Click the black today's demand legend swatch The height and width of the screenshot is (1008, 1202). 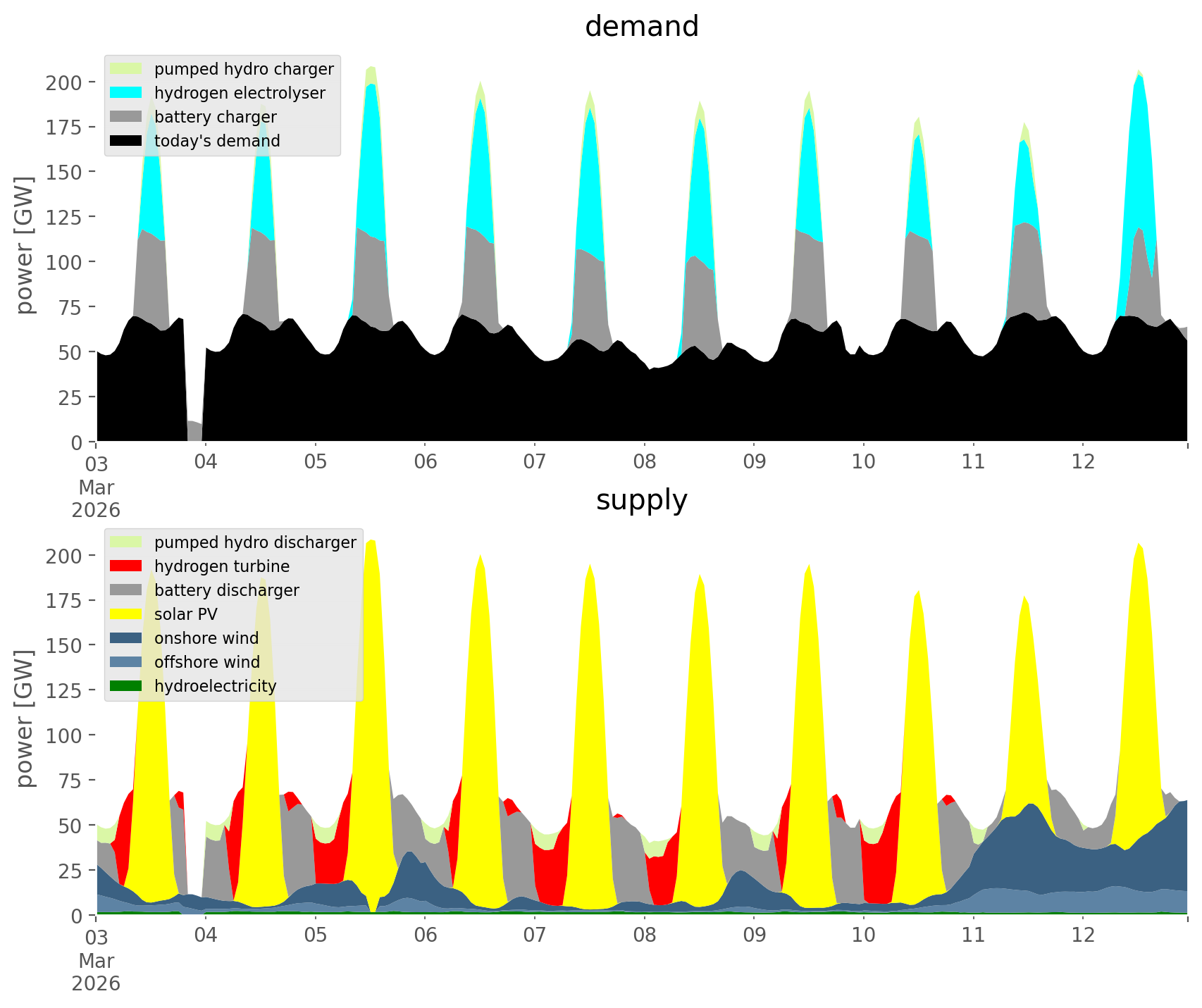coord(126,141)
